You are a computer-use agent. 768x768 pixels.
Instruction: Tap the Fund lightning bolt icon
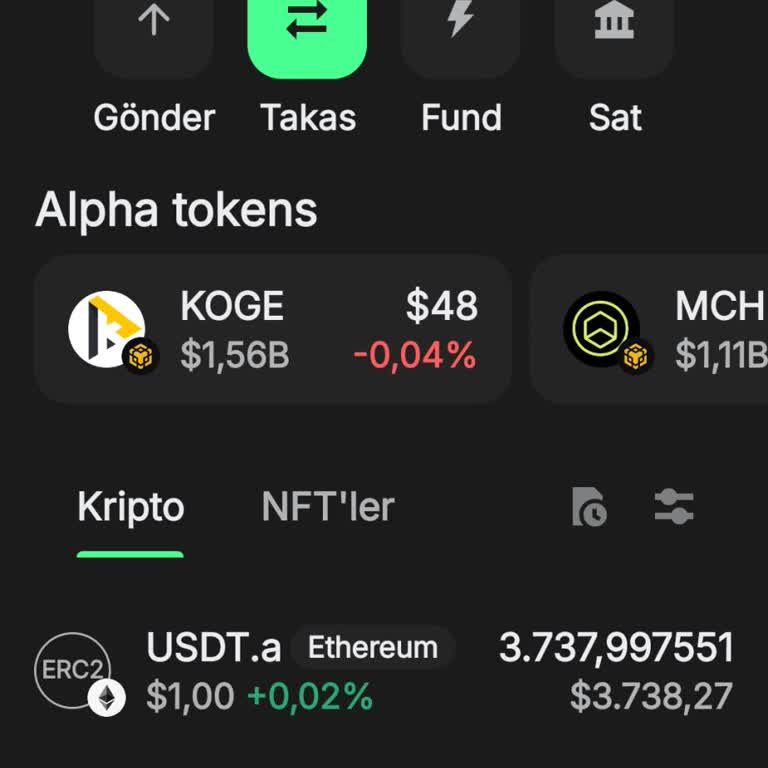(x=460, y=22)
